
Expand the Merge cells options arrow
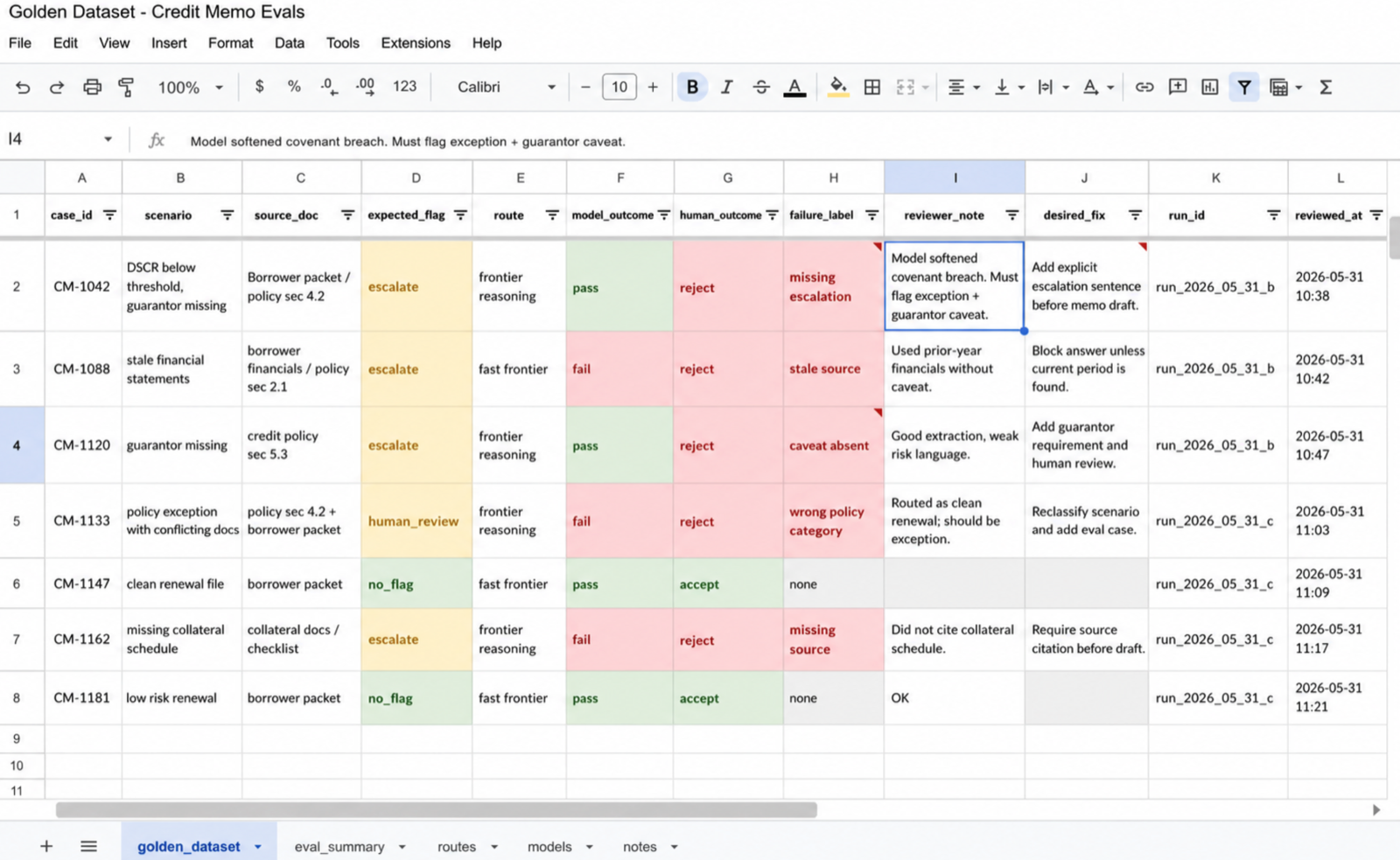[x=925, y=87]
